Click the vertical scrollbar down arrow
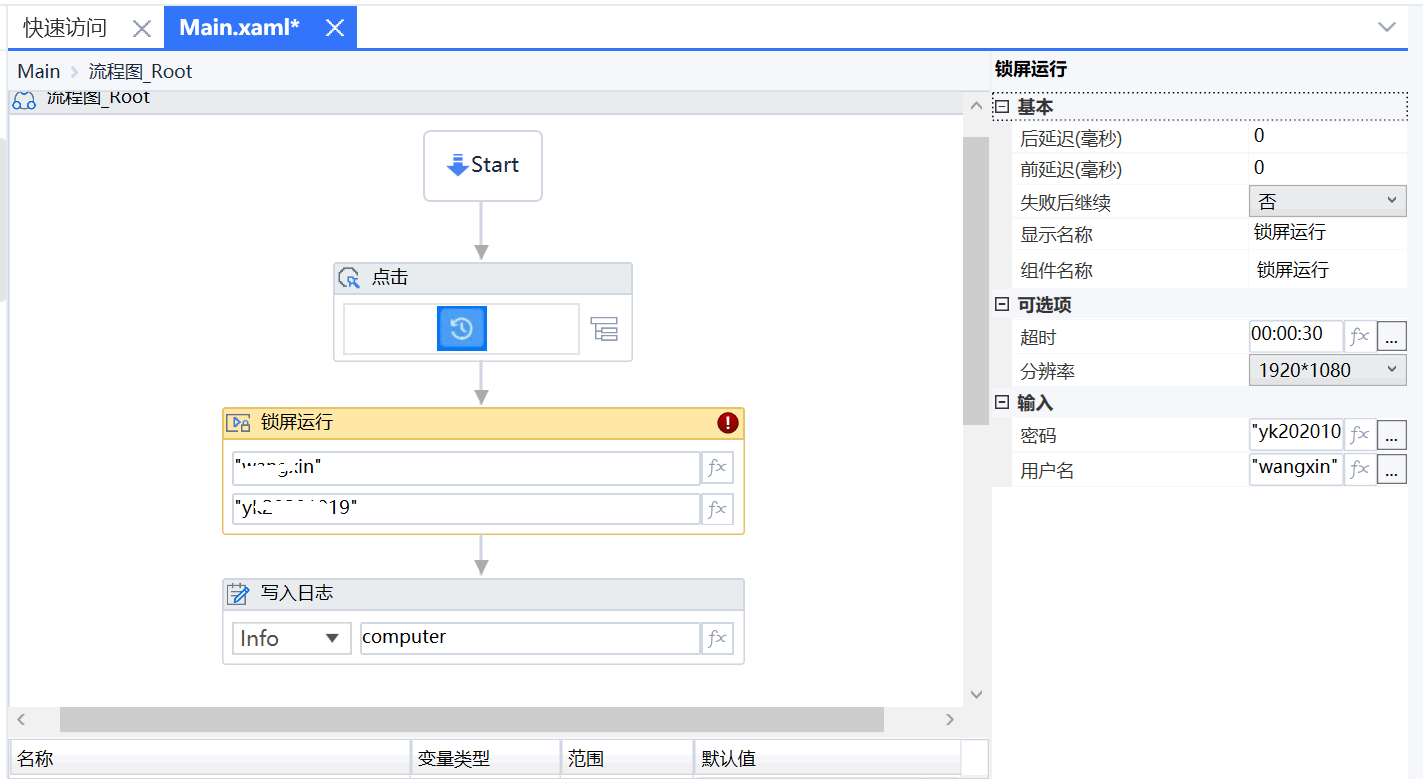 click(x=976, y=695)
